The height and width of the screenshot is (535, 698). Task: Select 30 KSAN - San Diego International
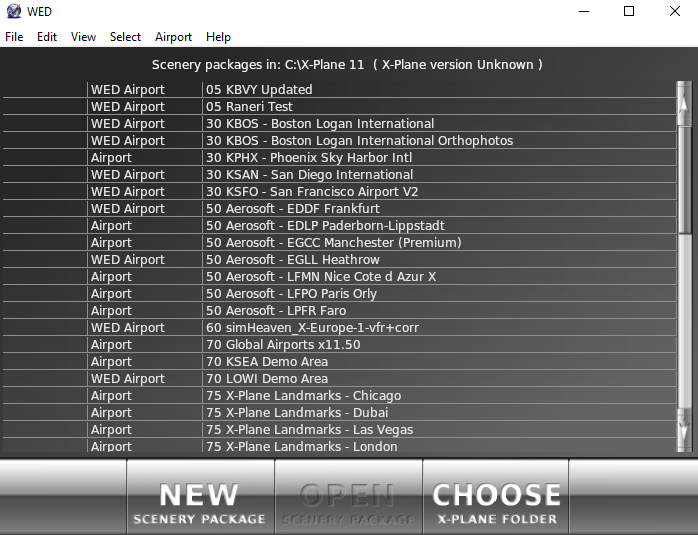pyautogui.click(x=339, y=174)
